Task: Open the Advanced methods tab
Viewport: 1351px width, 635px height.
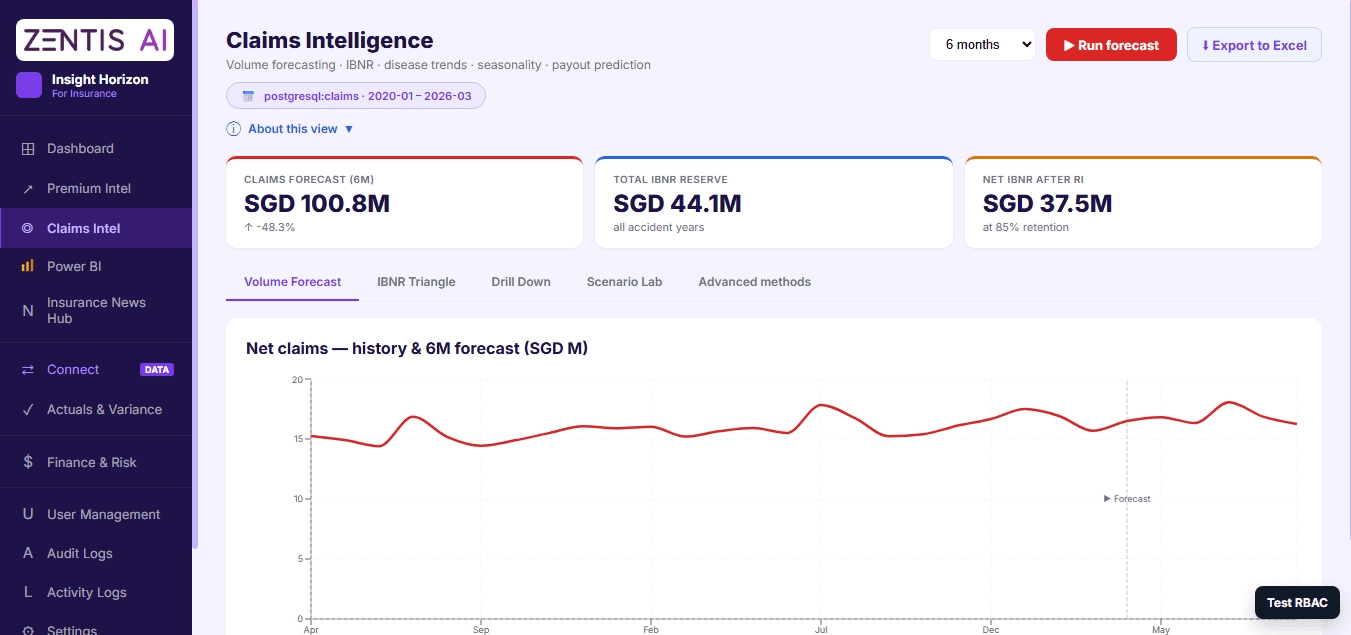Action: pos(754,282)
